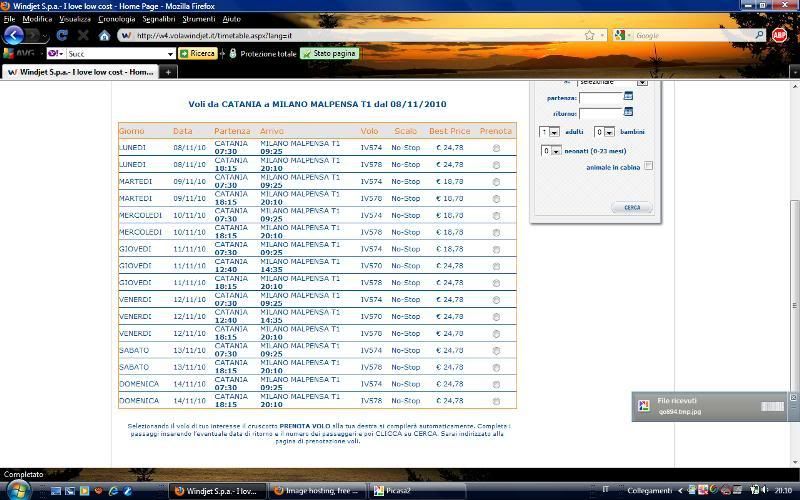Click the Picasa icon in download notification

click(643, 406)
